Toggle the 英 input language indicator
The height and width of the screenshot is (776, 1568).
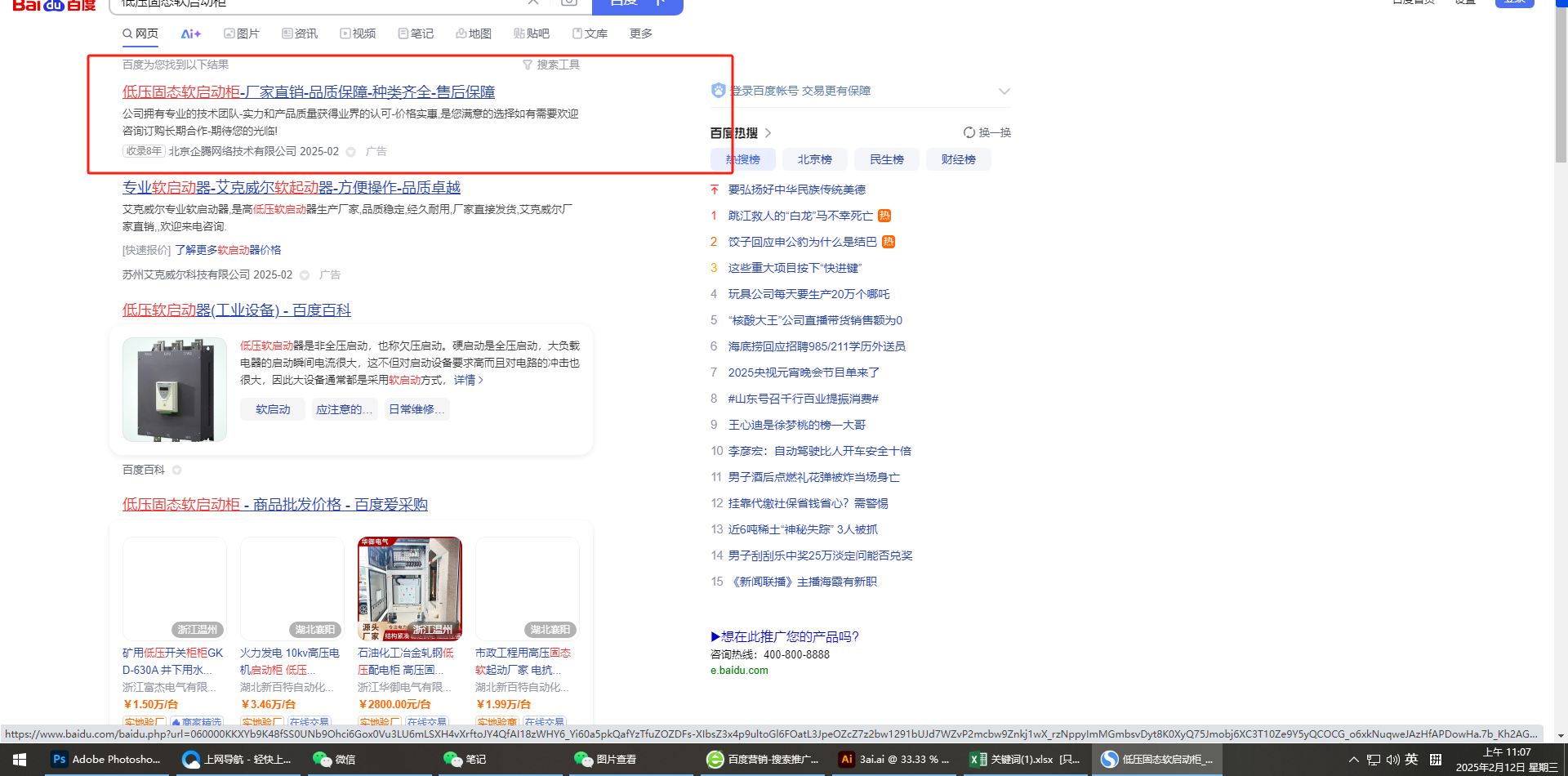coord(1411,760)
